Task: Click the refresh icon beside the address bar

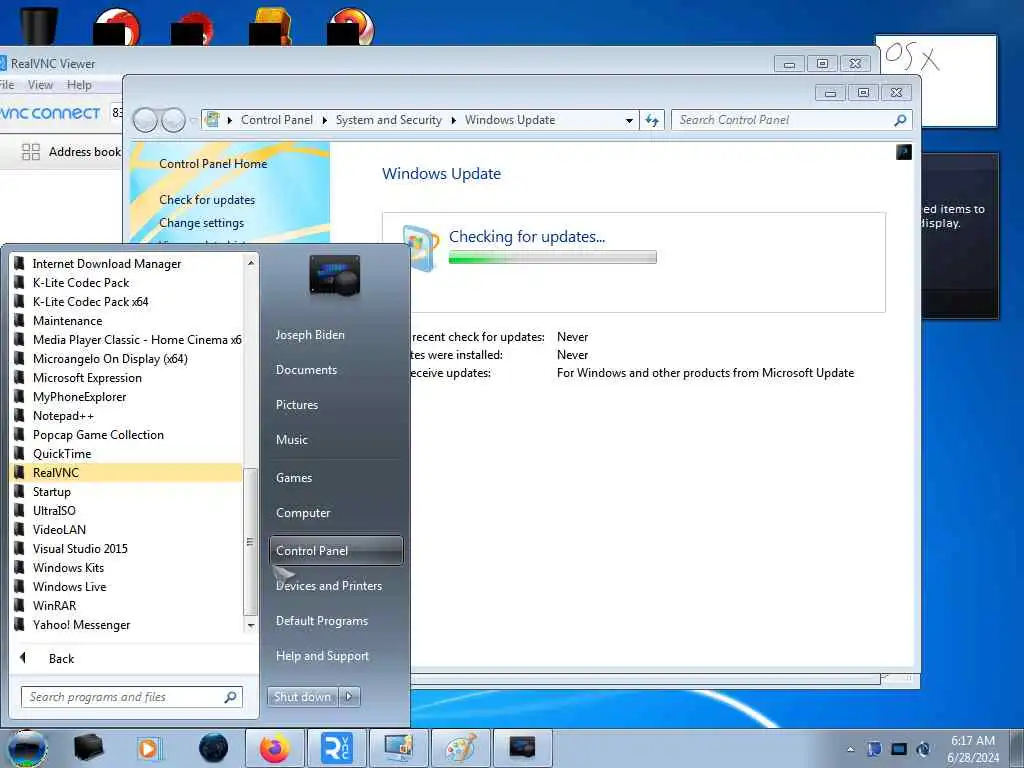Action: (652, 120)
